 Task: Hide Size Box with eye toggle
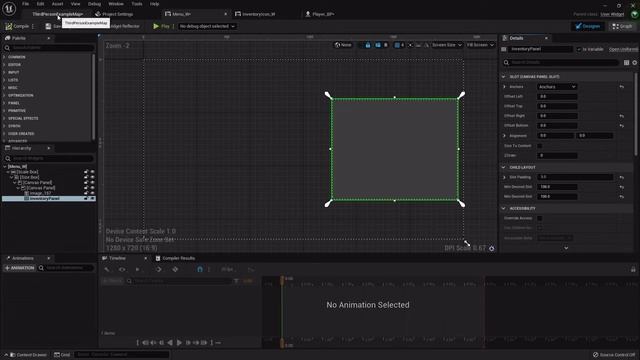coord(93,177)
